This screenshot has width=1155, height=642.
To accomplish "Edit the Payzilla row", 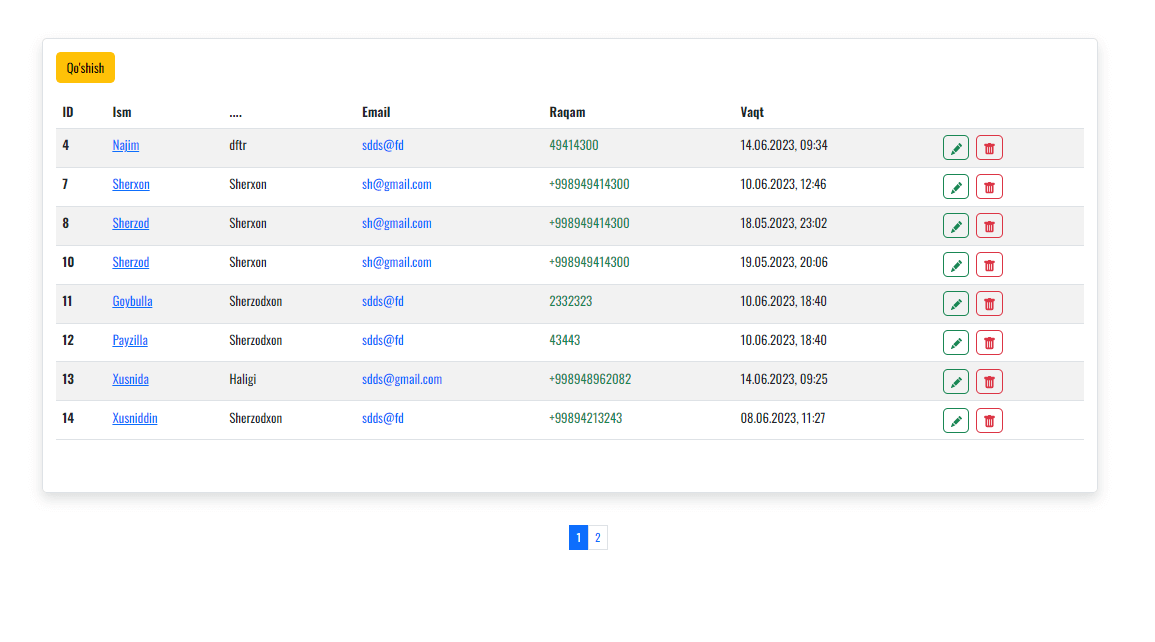I will 956,343.
